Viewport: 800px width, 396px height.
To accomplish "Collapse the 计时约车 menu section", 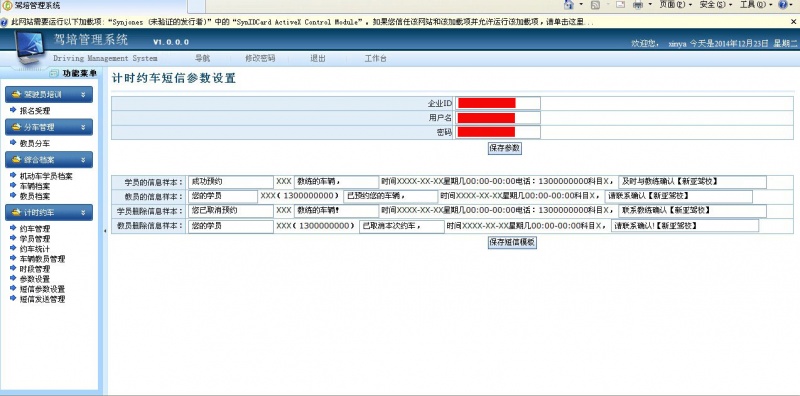I will (x=83, y=212).
